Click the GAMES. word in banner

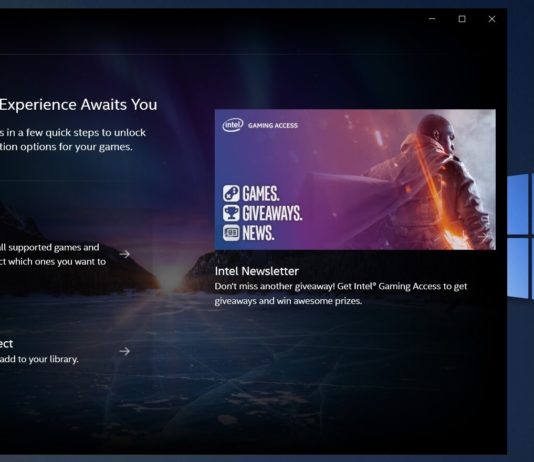coord(261,194)
